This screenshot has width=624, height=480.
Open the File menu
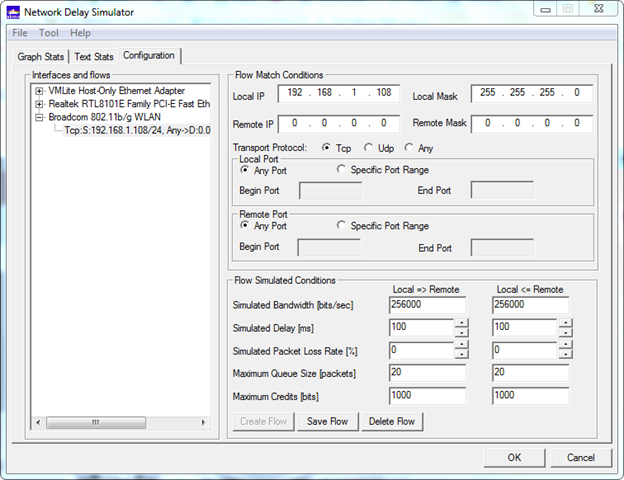(x=20, y=33)
